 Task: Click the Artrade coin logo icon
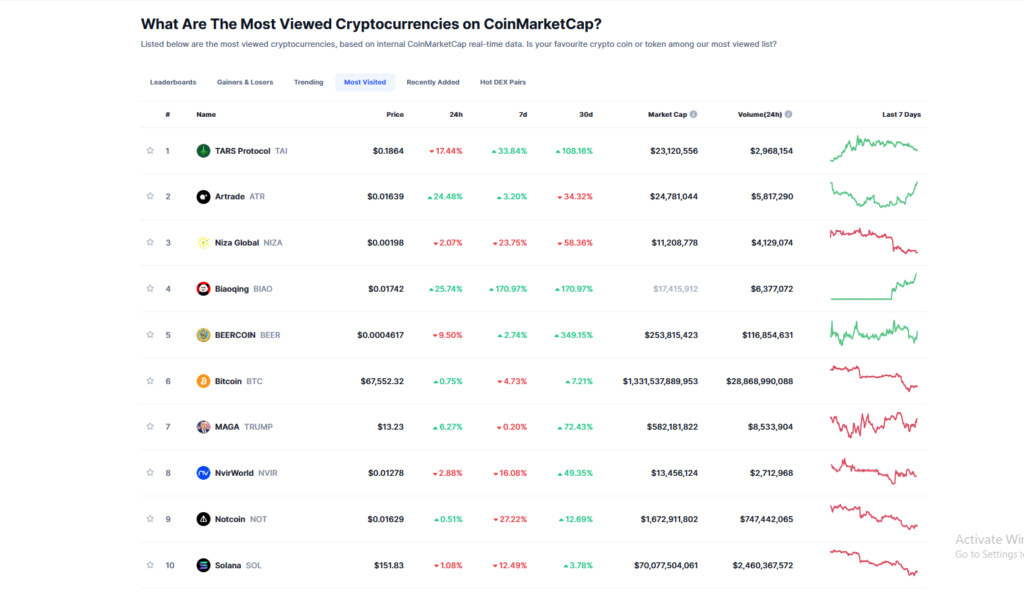(203, 197)
